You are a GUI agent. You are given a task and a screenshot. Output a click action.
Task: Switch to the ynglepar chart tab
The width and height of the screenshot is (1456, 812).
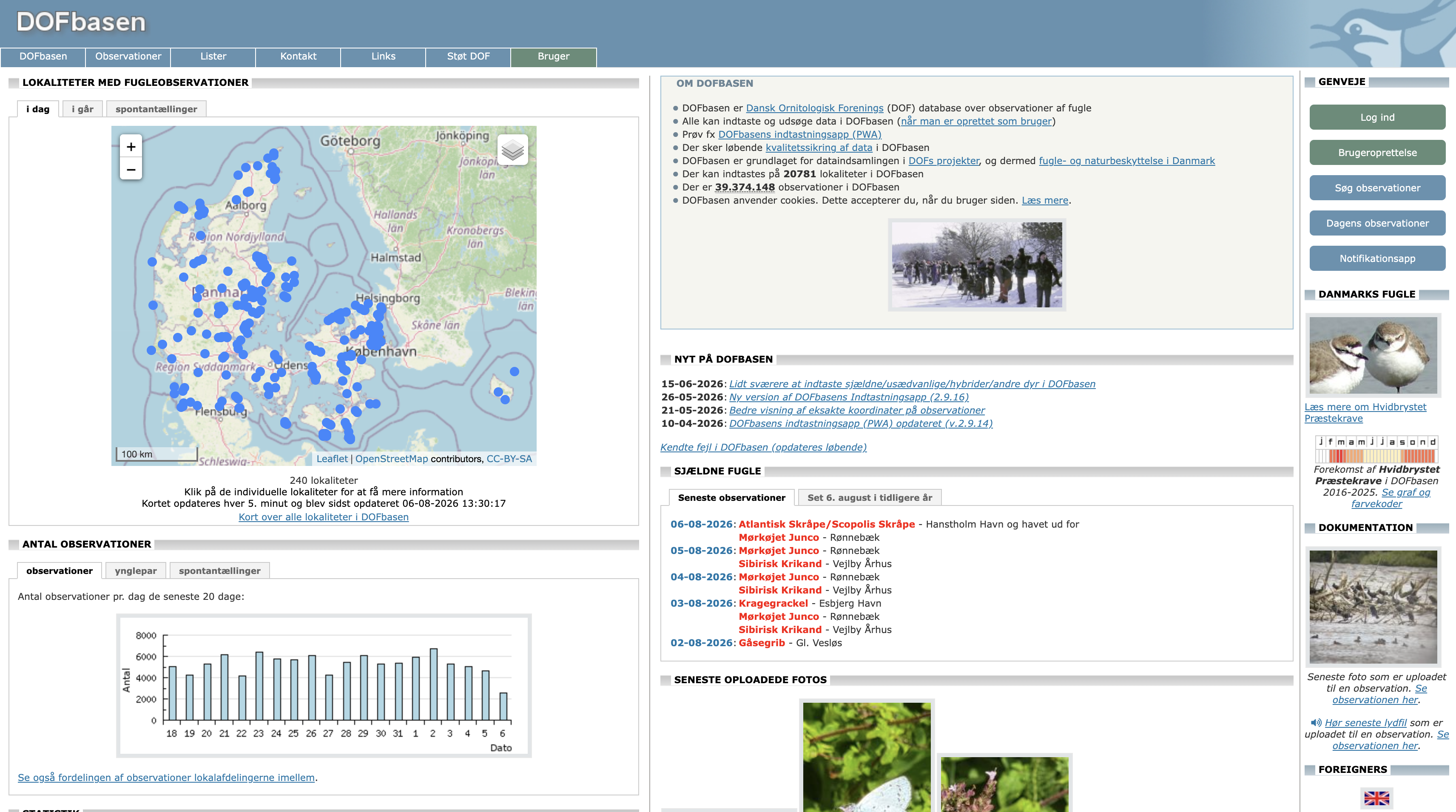(x=136, y=571)
